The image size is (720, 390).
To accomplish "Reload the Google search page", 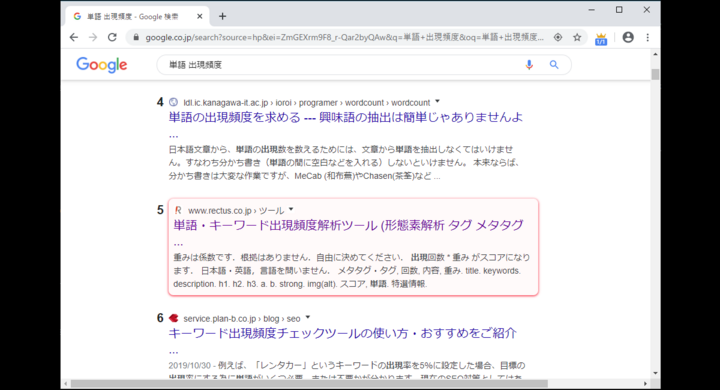I will [x=112, y=38].
